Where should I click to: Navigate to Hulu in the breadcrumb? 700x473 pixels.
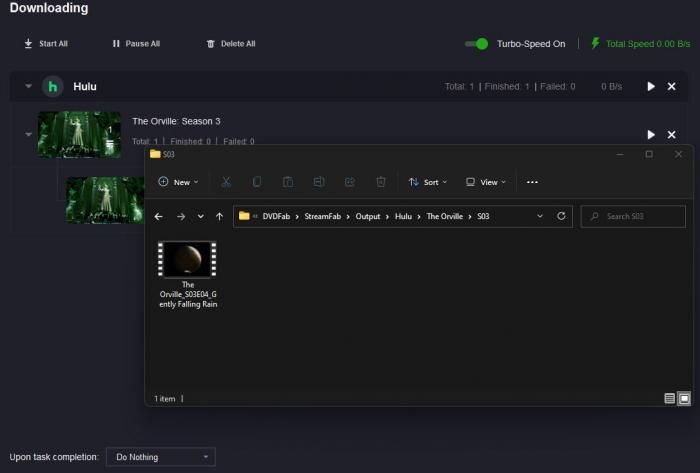click(403, 216)
